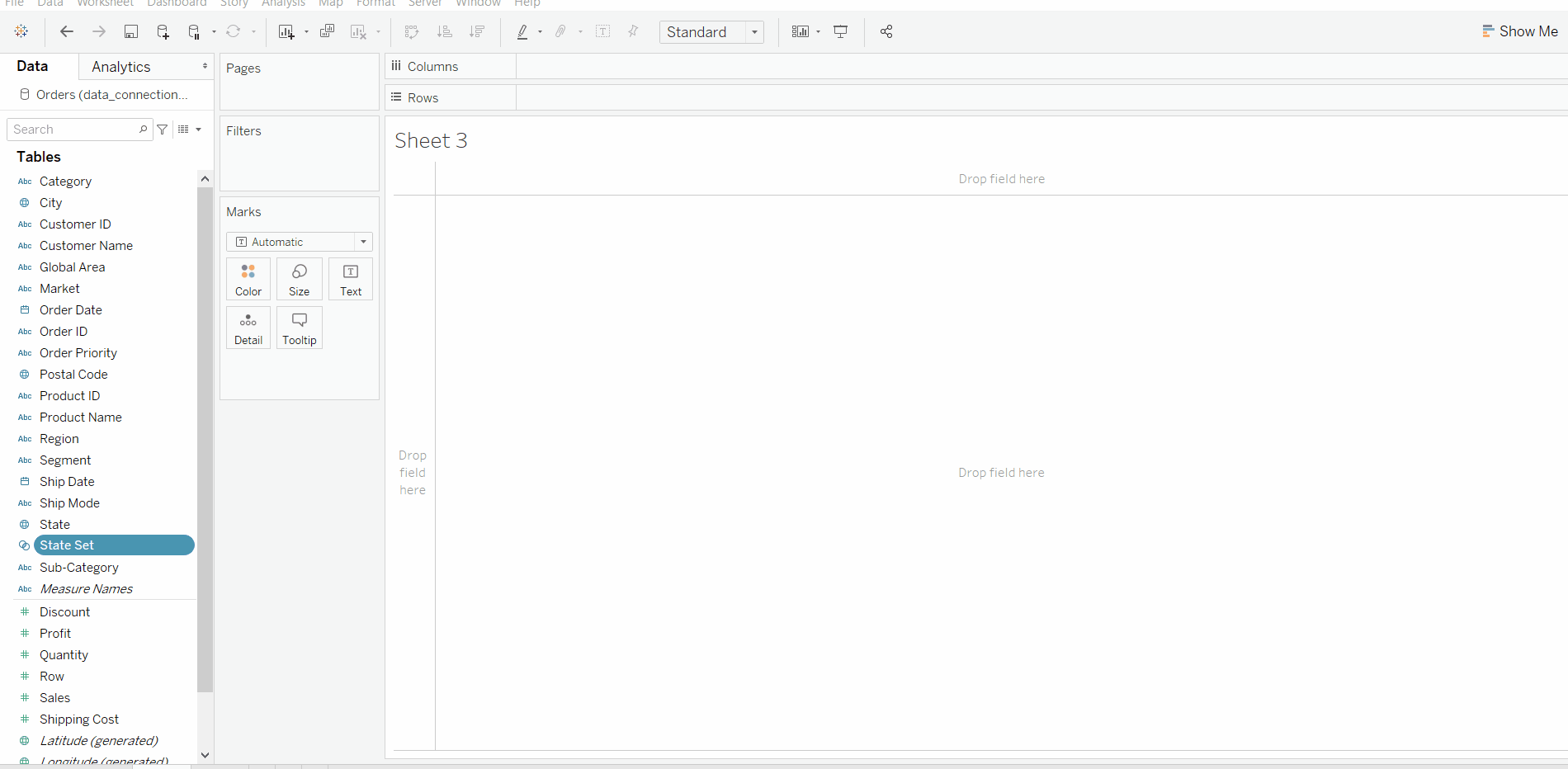Sort descending toolbar icon
Viewport: 1568px width, 769px height.
pyautogui.click(x=477, y=31)
